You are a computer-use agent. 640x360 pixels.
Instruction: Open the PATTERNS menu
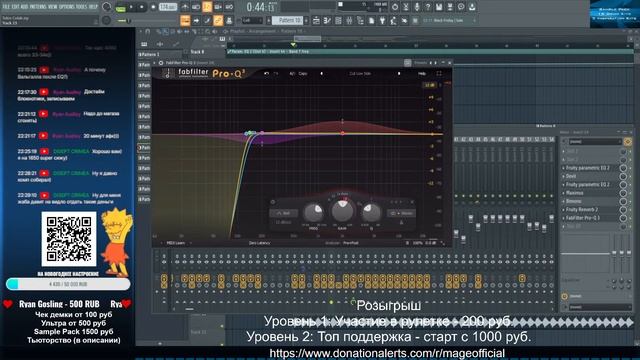click(38, 7)
